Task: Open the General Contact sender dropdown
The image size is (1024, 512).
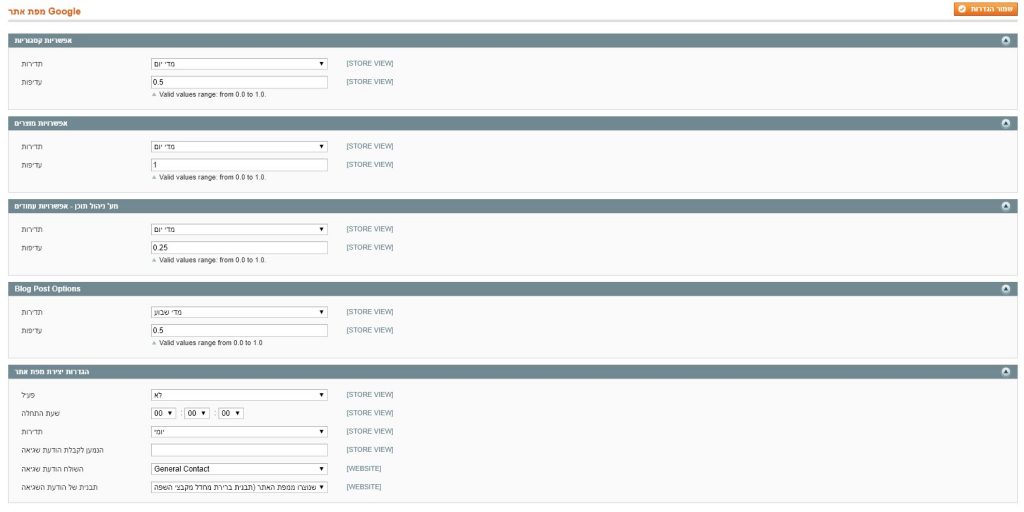Action: pyautogui.click(x=239, y=468)
